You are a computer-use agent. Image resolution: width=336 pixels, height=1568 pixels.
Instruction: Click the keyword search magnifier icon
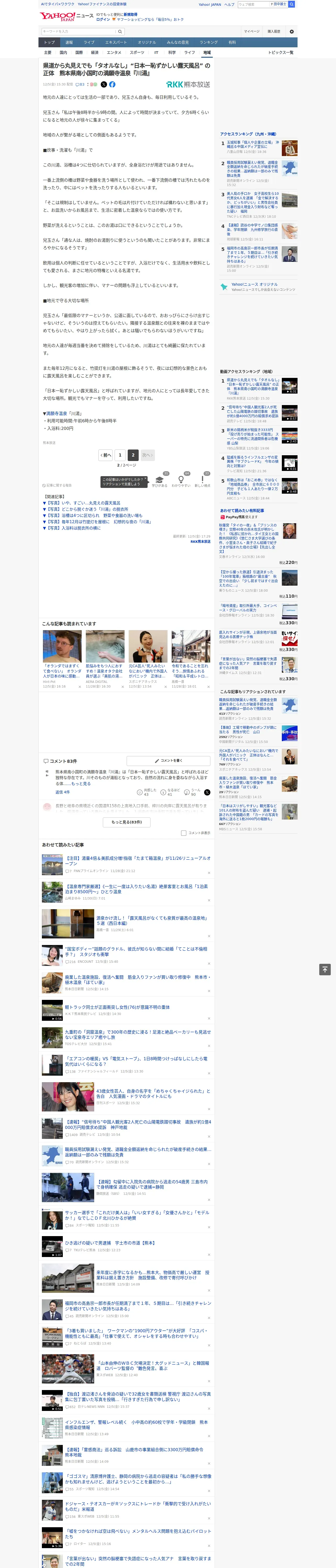click(x=120, y=32)
